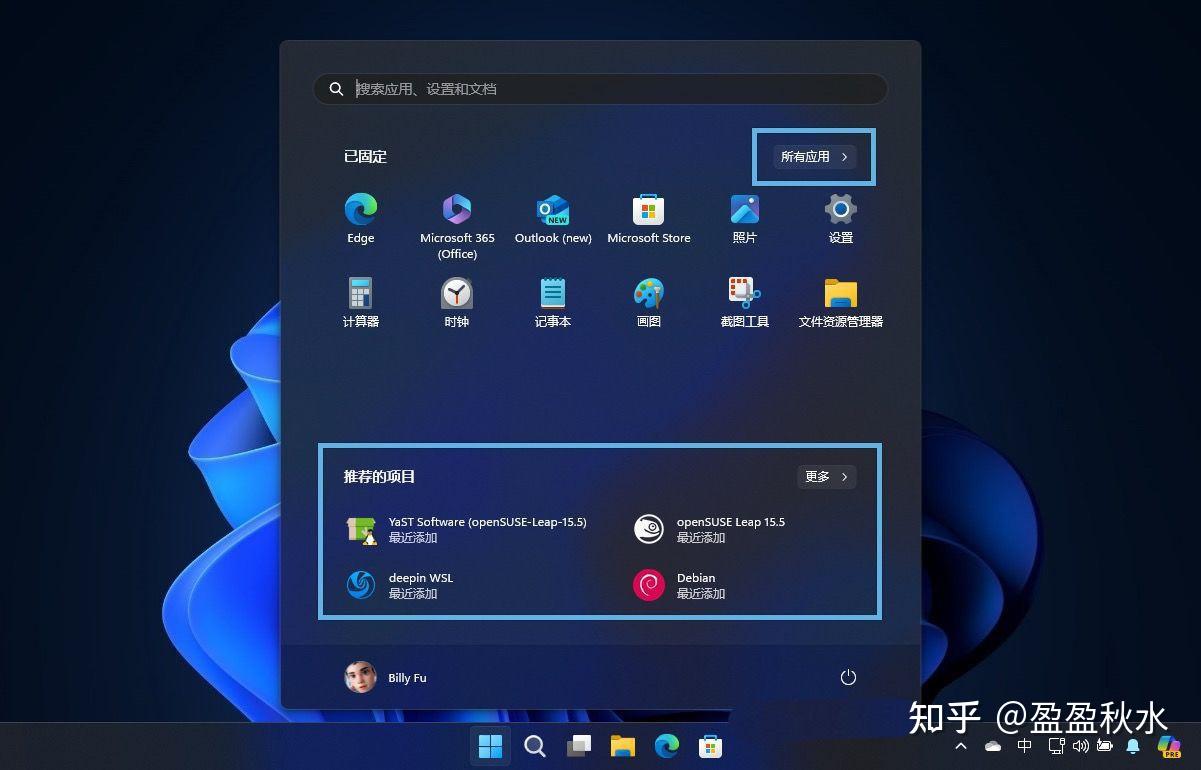Open the 时钟 (Clock) app
Screen dimensions: 1201x770
click(x=457, y=300)
